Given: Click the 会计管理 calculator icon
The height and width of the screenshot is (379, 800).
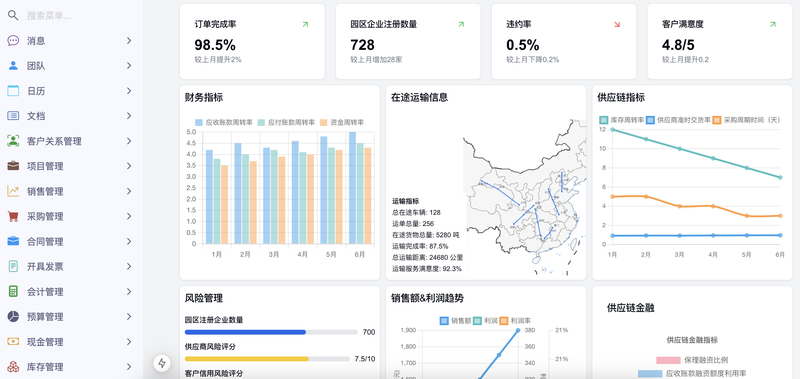Looking at the screenshot, I should (x=13, y=291).
